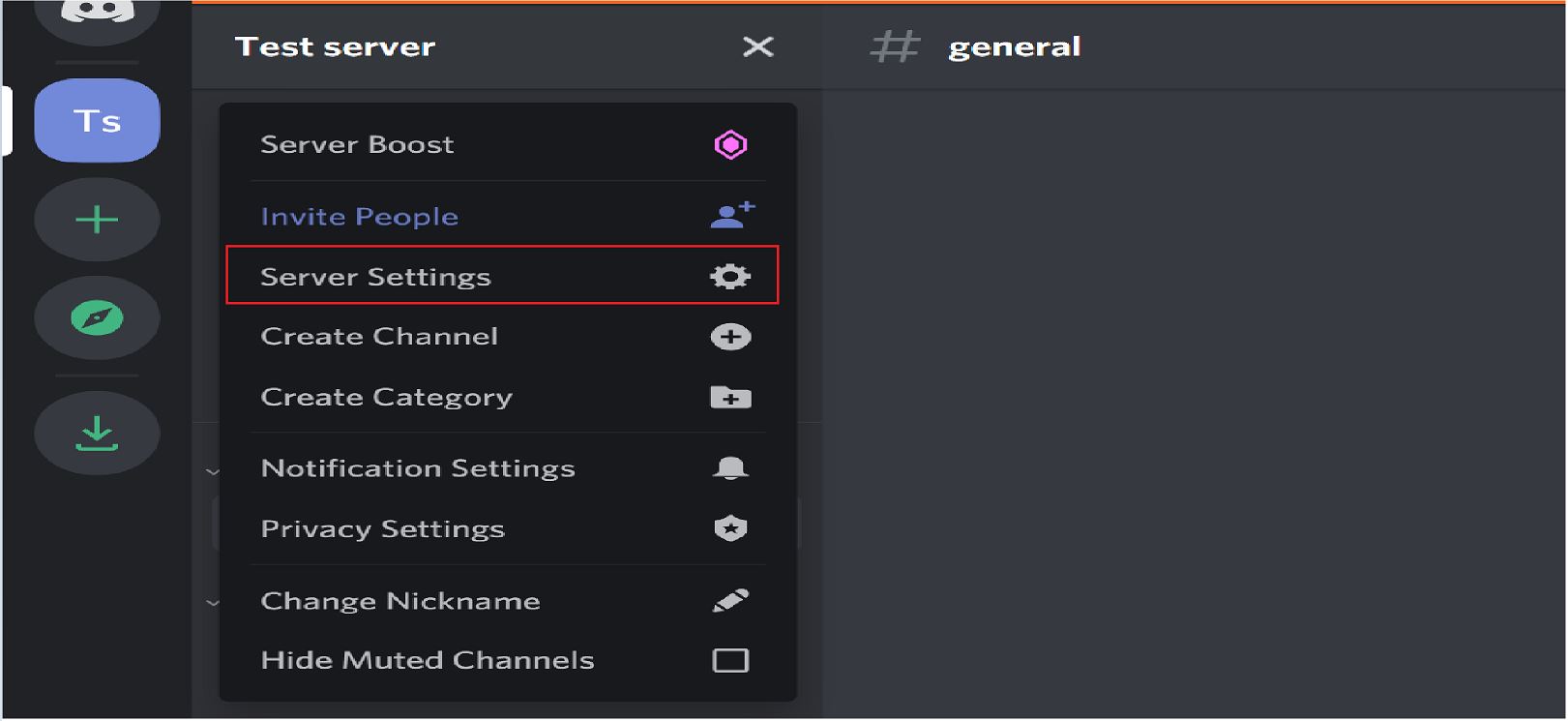Image resolution: width=1568 pixels, height=721 pixels.
Task: Click the pink Server Boost gem icon
Action: 730,145
